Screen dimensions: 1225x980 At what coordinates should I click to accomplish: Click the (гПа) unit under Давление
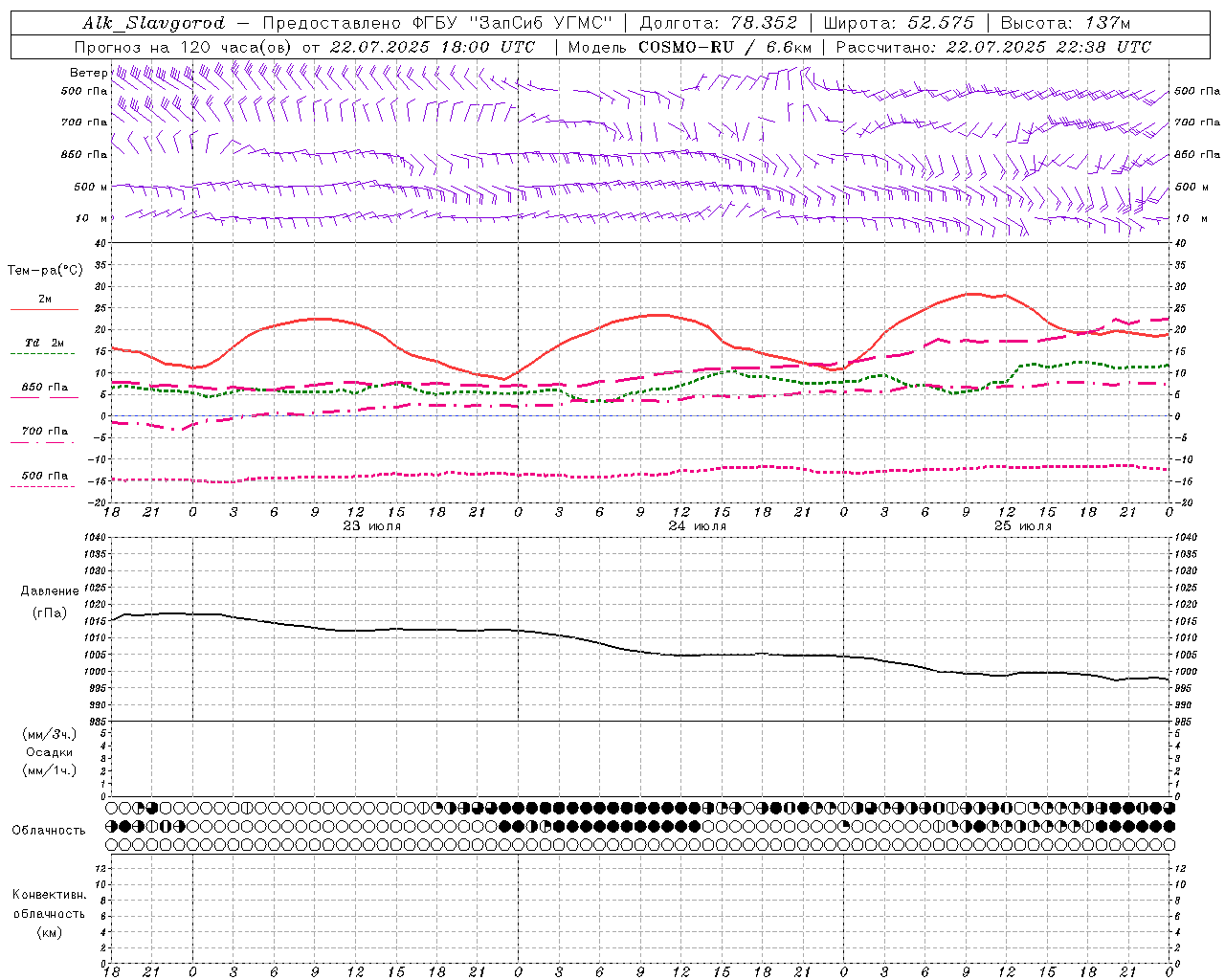[50, 613]
